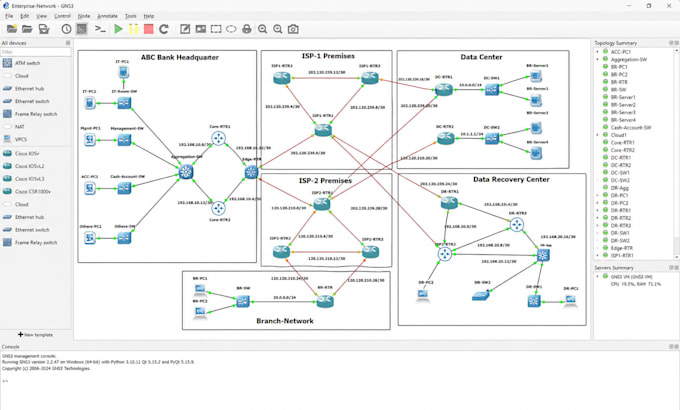Select the NAT device in devices list

point(20,127)
